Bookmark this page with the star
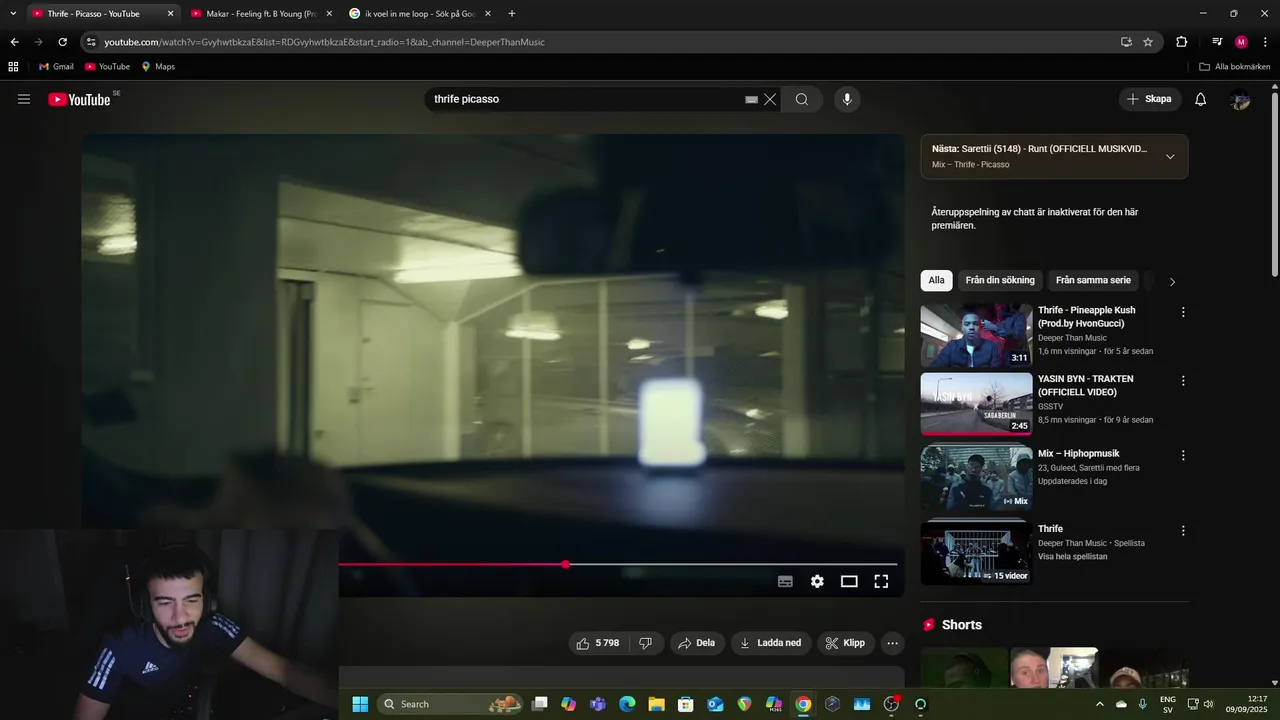The width and height of the screenshot is (1280, 720). (1148, 42)
